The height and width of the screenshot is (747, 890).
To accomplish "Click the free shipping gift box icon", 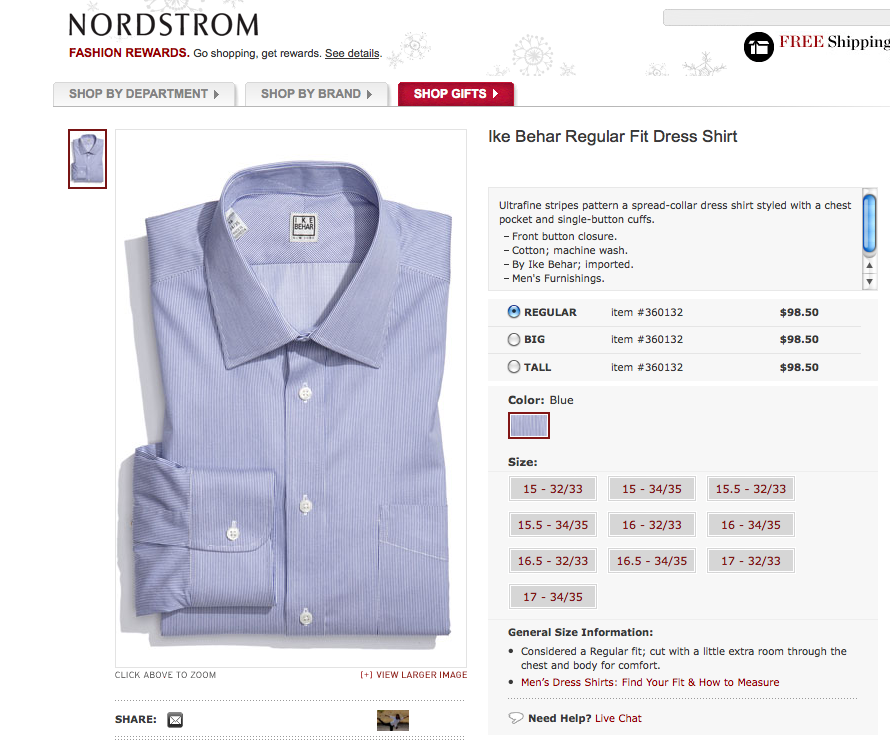I will (758, 47).
